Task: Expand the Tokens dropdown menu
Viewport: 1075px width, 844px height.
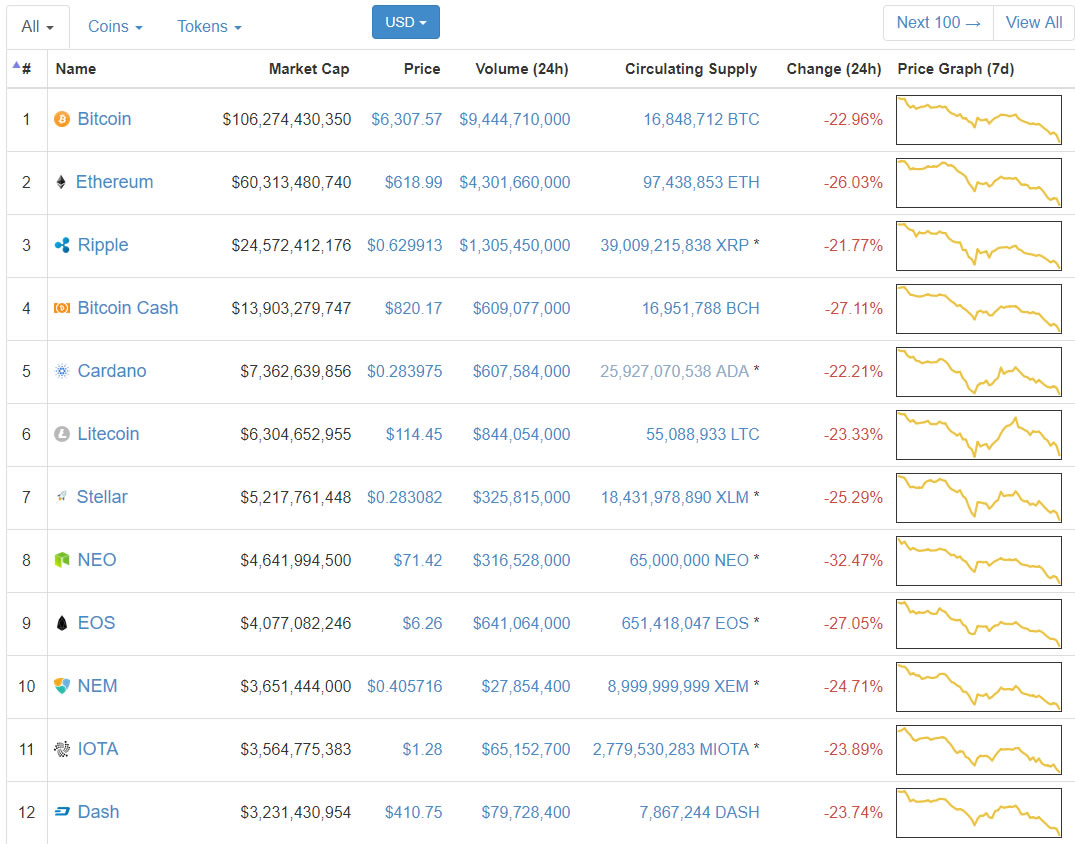Action: click(x=208, y=26)
